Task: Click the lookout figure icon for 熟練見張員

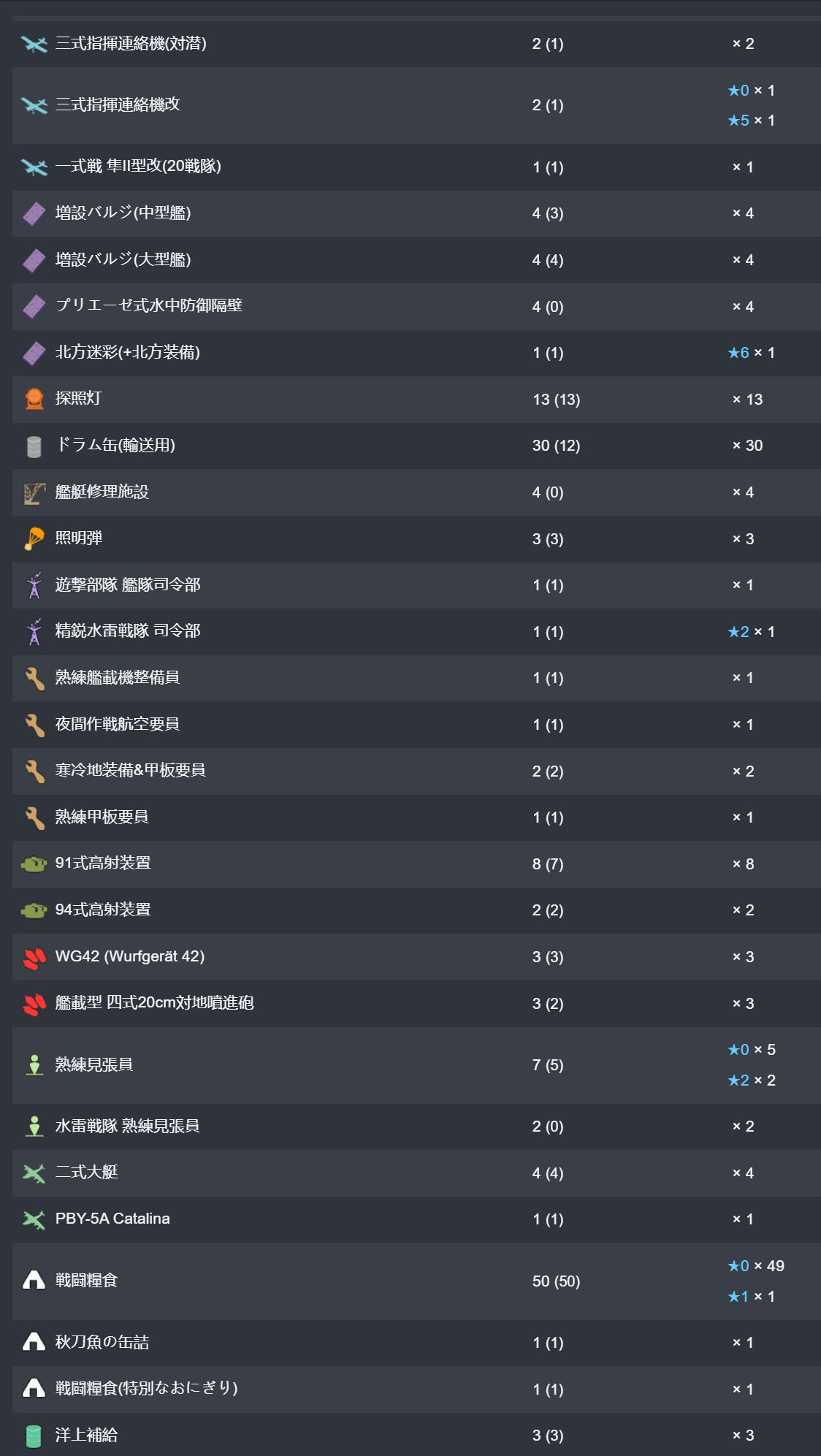Action: pos(34,1065)
